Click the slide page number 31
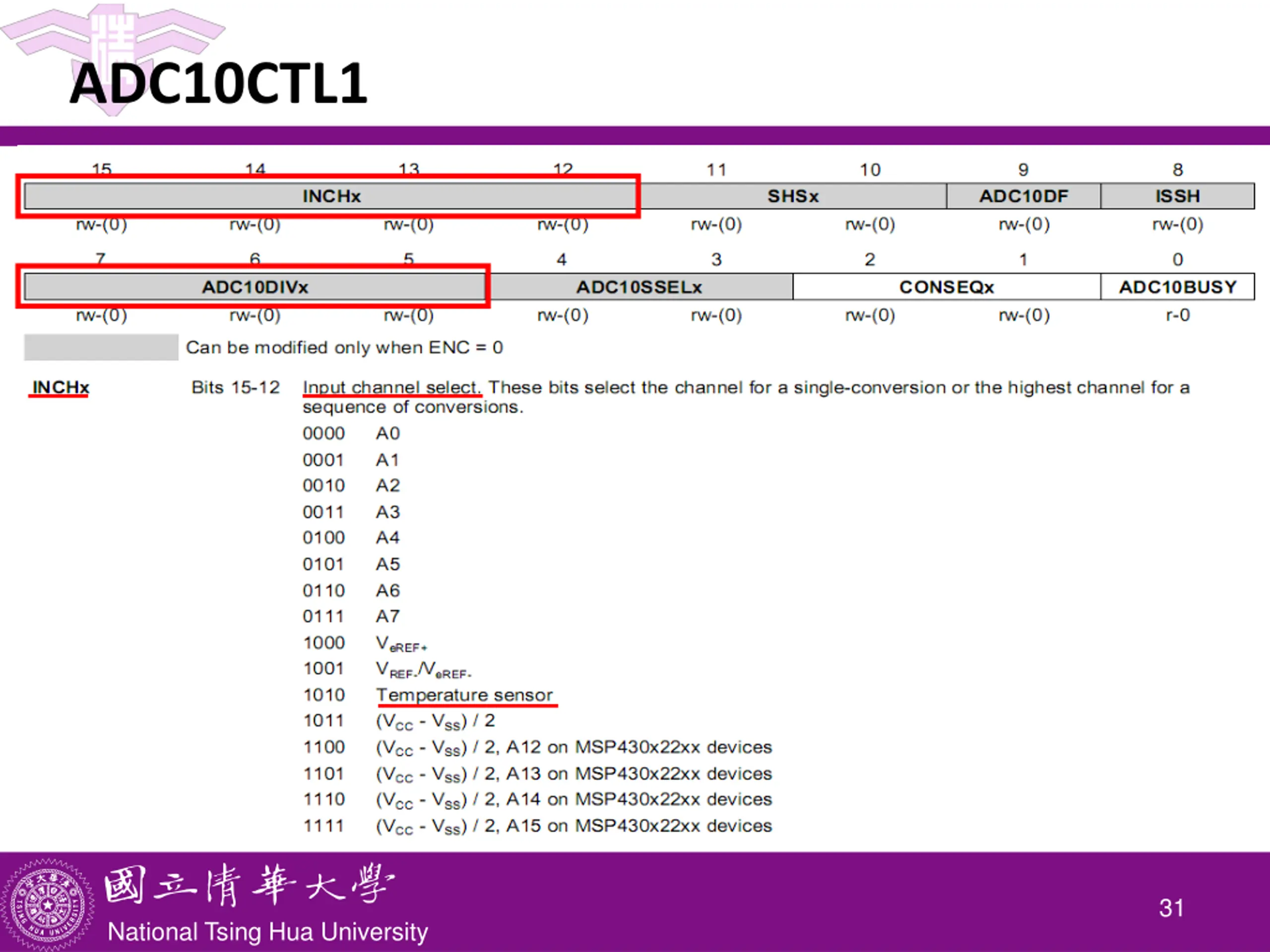This screenshot has height=952, width=1270. coord(1171,908)
